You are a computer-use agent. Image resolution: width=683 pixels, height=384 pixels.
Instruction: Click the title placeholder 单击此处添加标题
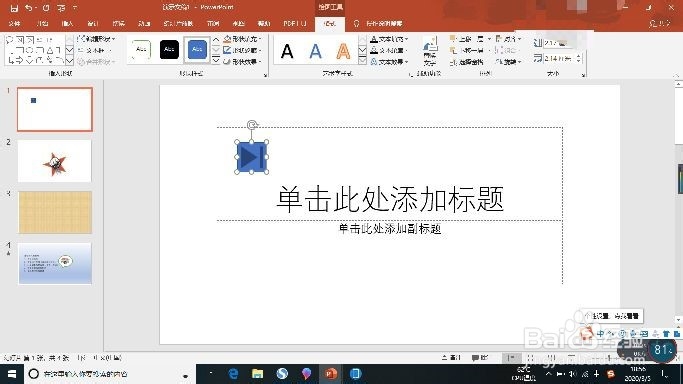click(390, 199)
